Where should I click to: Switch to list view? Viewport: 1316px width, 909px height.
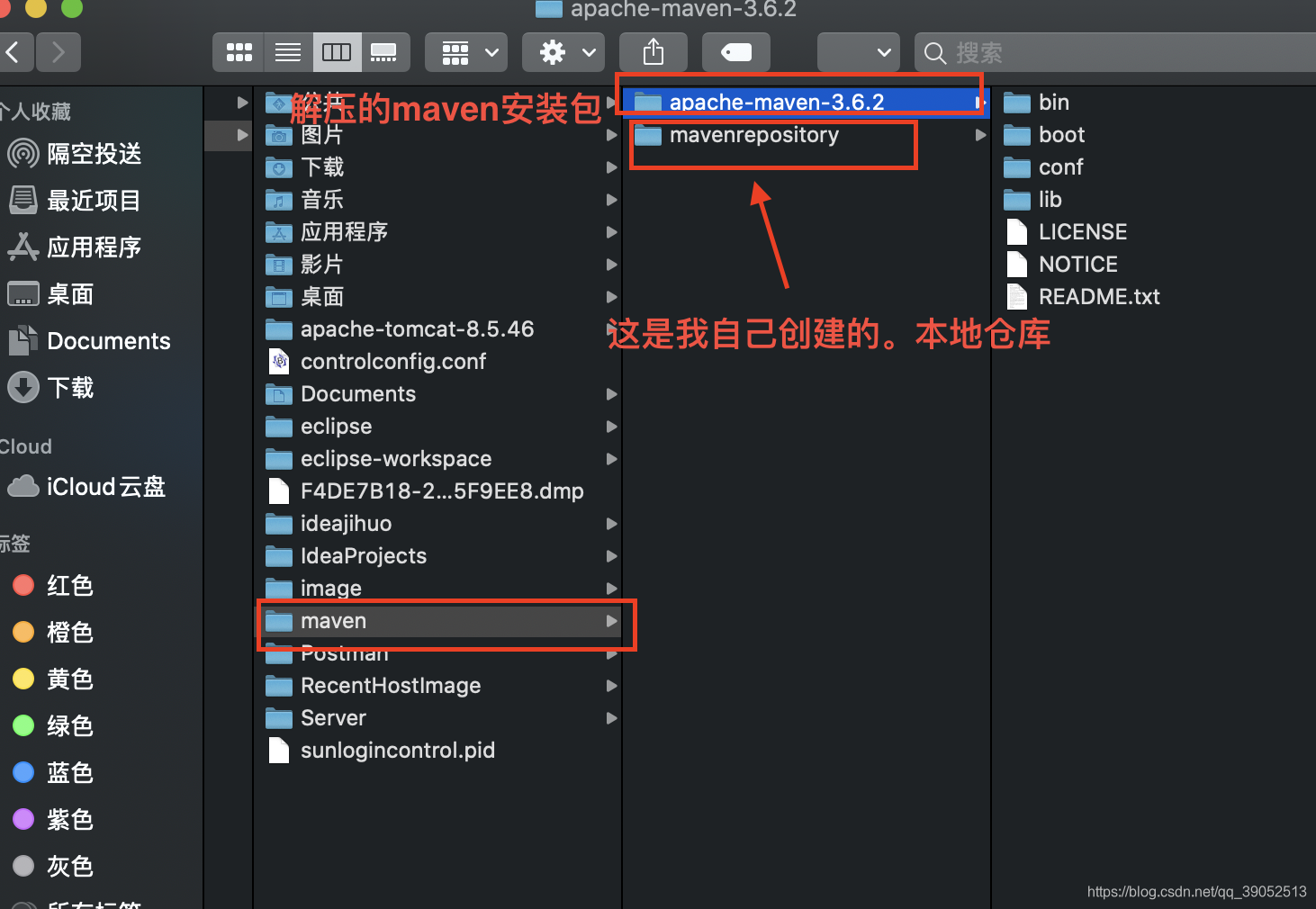[x=288, y=52]
